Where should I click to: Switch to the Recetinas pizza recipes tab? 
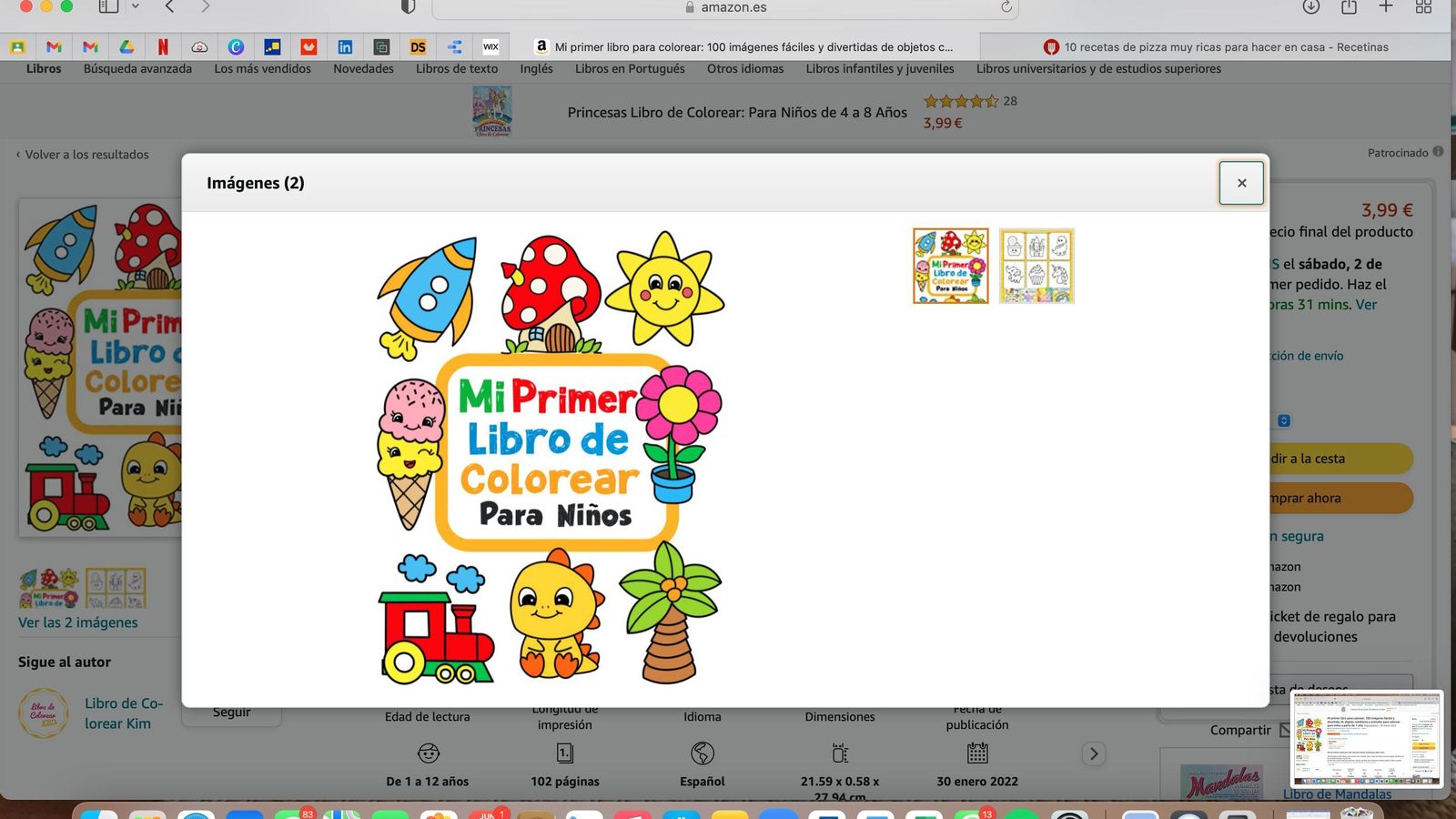tap(1215, 47)
